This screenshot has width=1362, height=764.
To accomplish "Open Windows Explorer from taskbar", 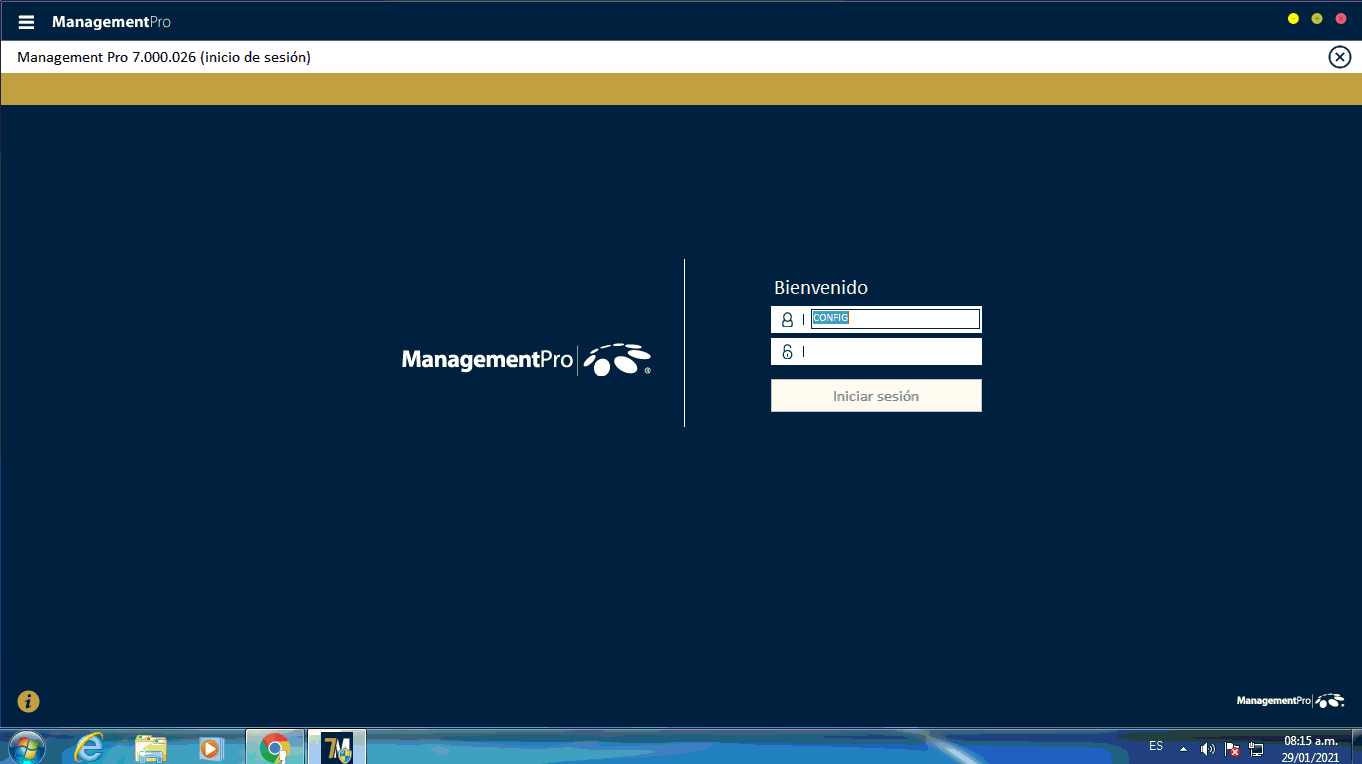I will 151,747.
